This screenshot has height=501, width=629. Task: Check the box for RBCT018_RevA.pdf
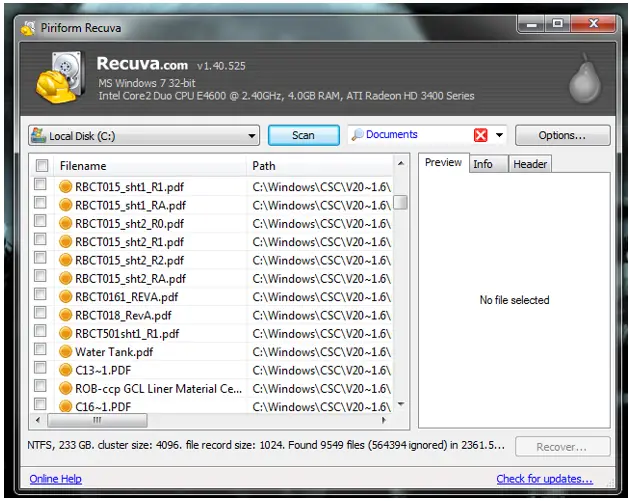(40, 312)
